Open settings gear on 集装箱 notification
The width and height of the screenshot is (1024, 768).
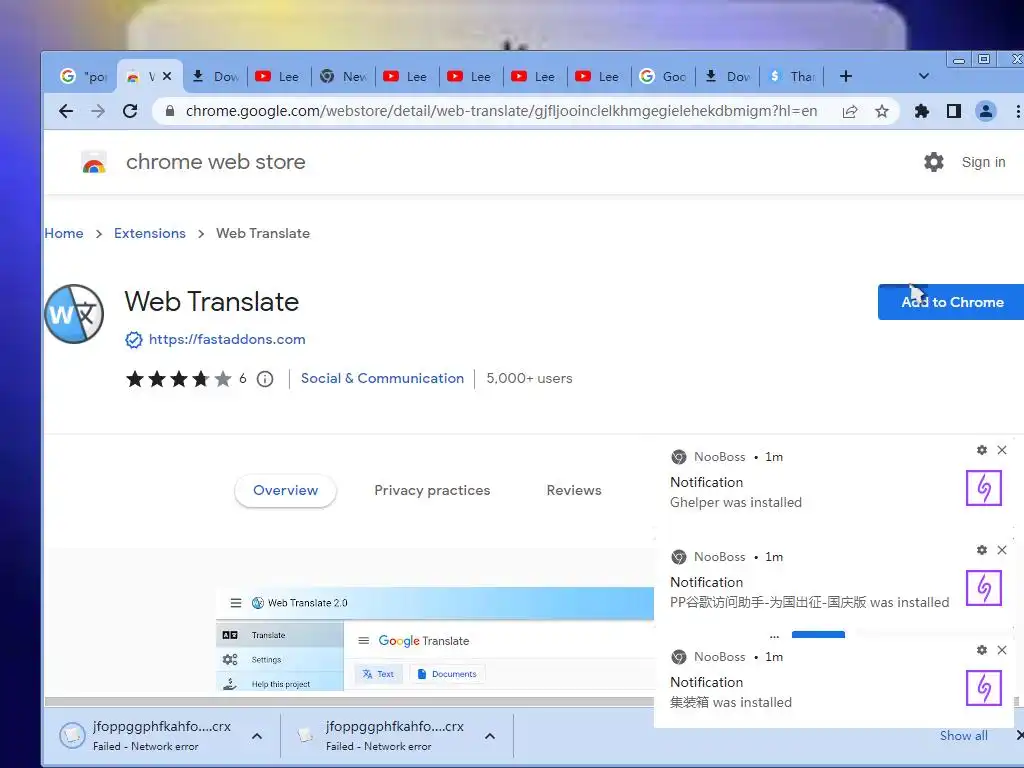pos(982,650)
